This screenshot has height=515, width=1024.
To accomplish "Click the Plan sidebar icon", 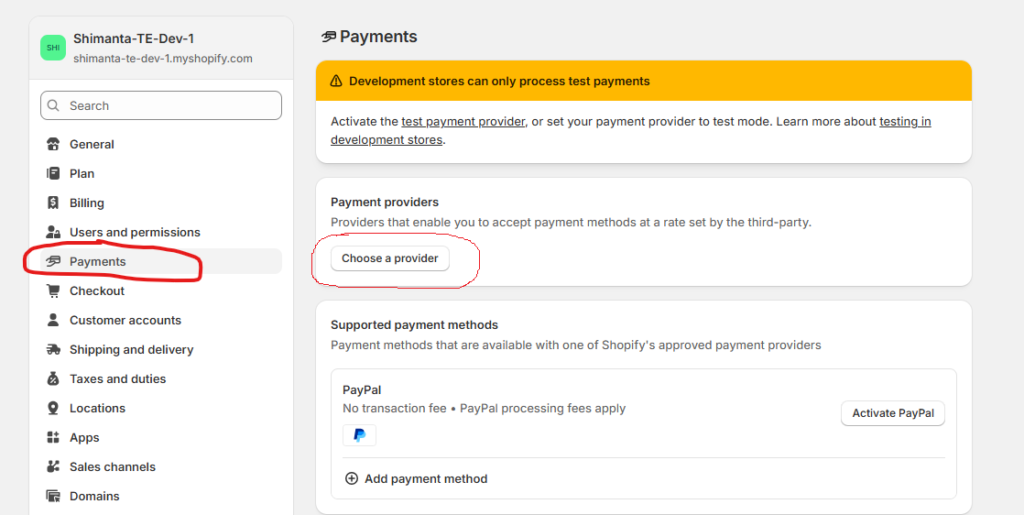I will pos(53,173).
